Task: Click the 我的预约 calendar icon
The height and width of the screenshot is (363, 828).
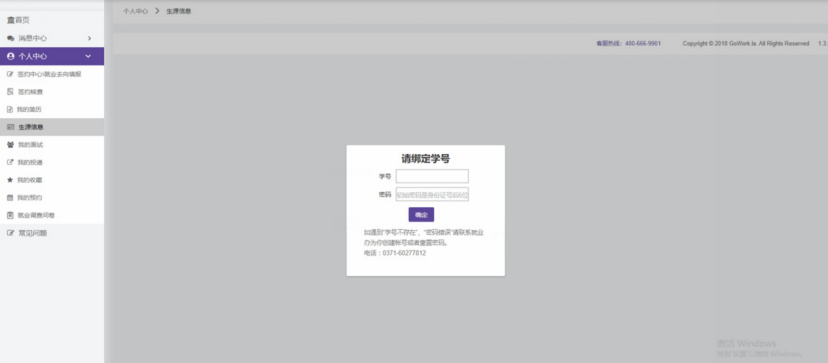Action: [x=10, y=198]
